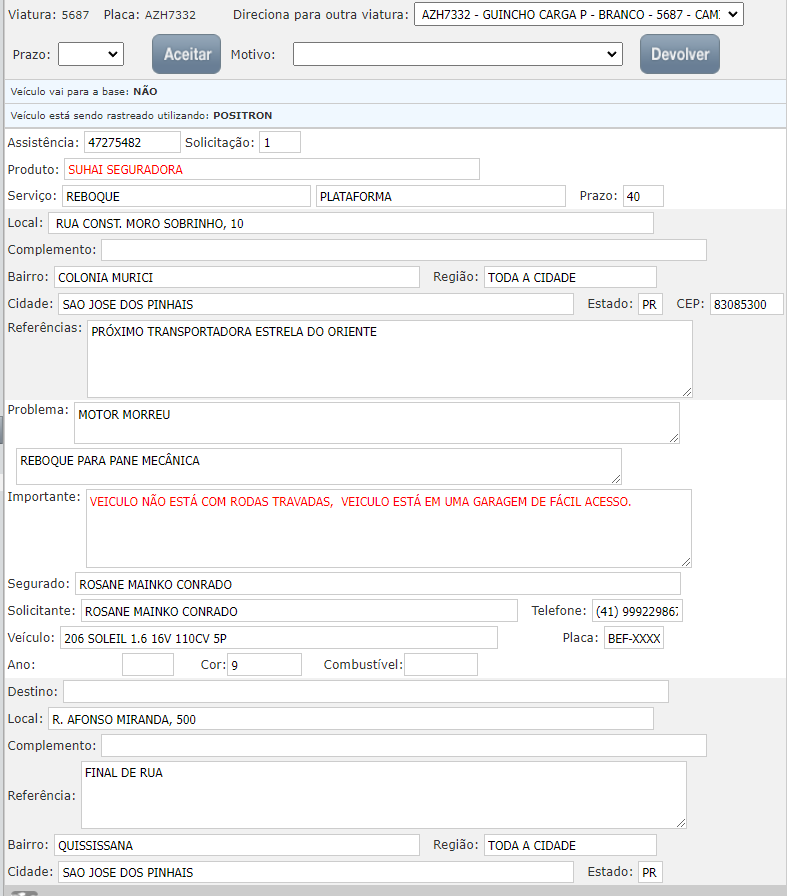Select the Produto field showing SUHAI SEGURADORA
This screenshot has width=794, height=896.
[271, 169]
